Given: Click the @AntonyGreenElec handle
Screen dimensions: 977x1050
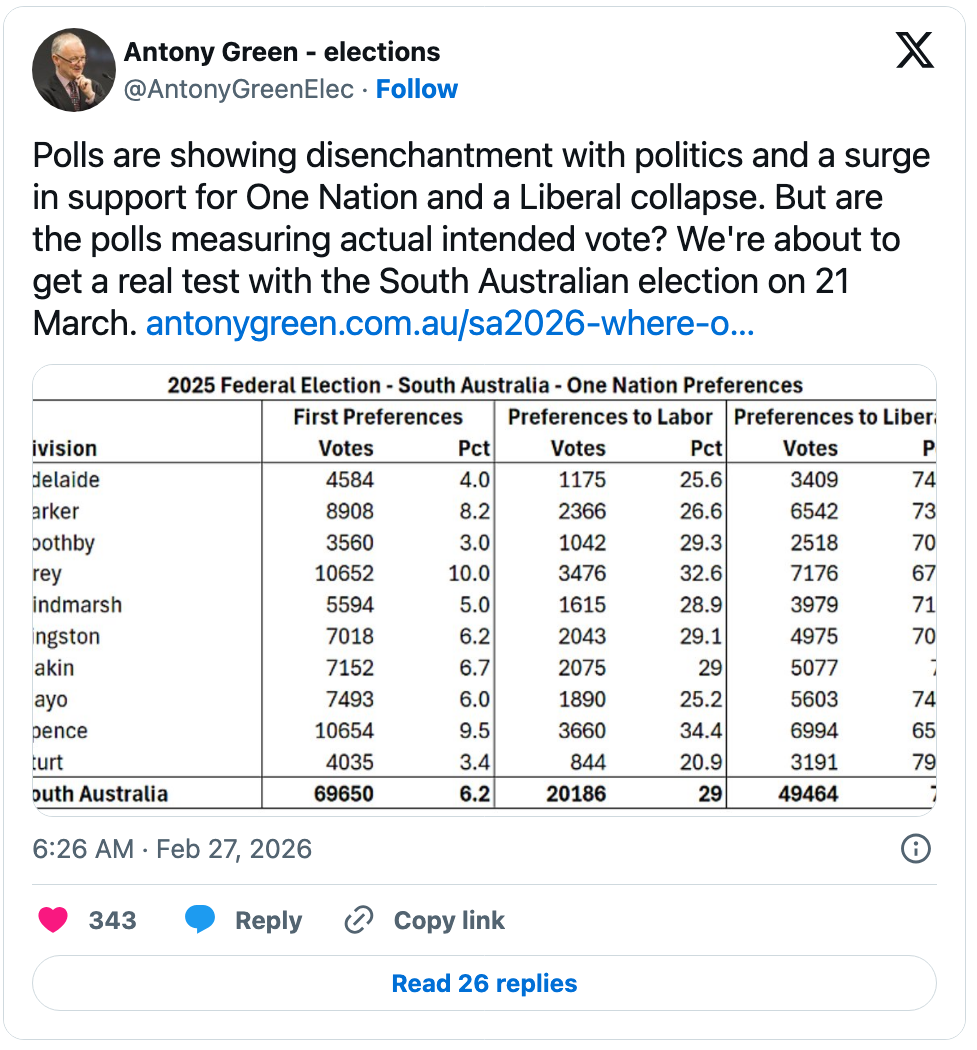Looking at the screenshot, I should [238, 89].
